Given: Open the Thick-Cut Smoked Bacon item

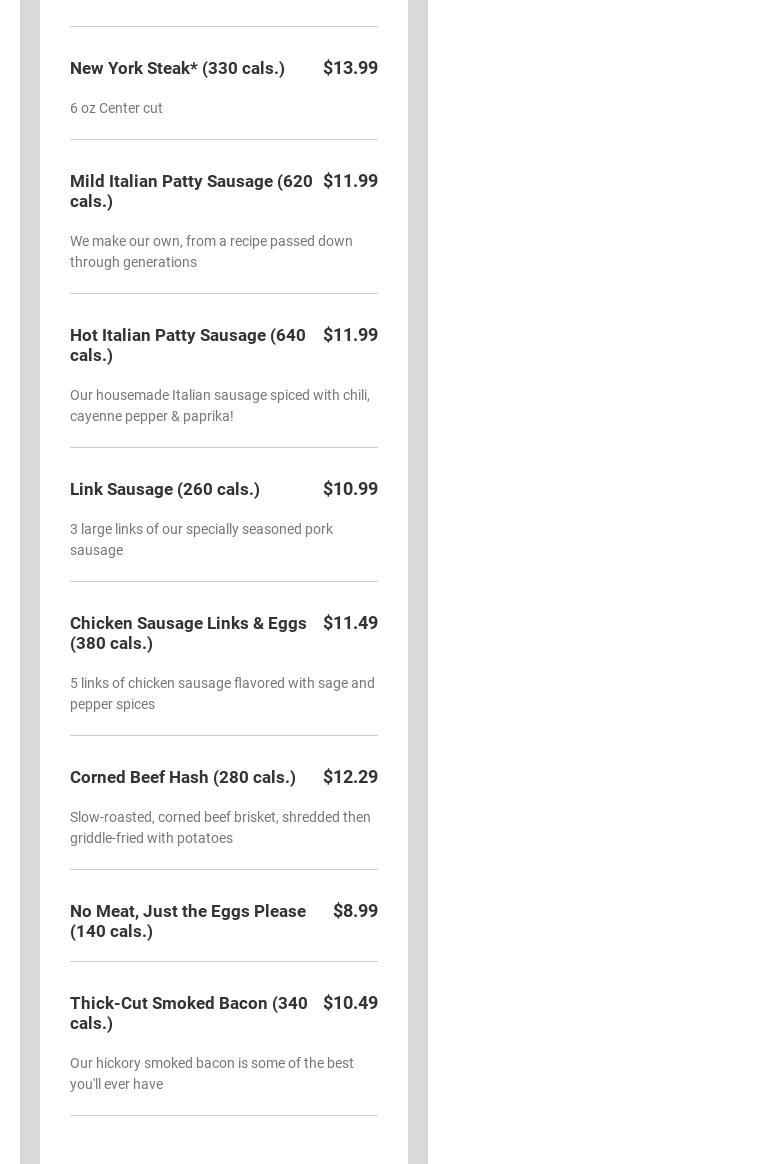Looking at the screenshot, I should (189, 1013).
